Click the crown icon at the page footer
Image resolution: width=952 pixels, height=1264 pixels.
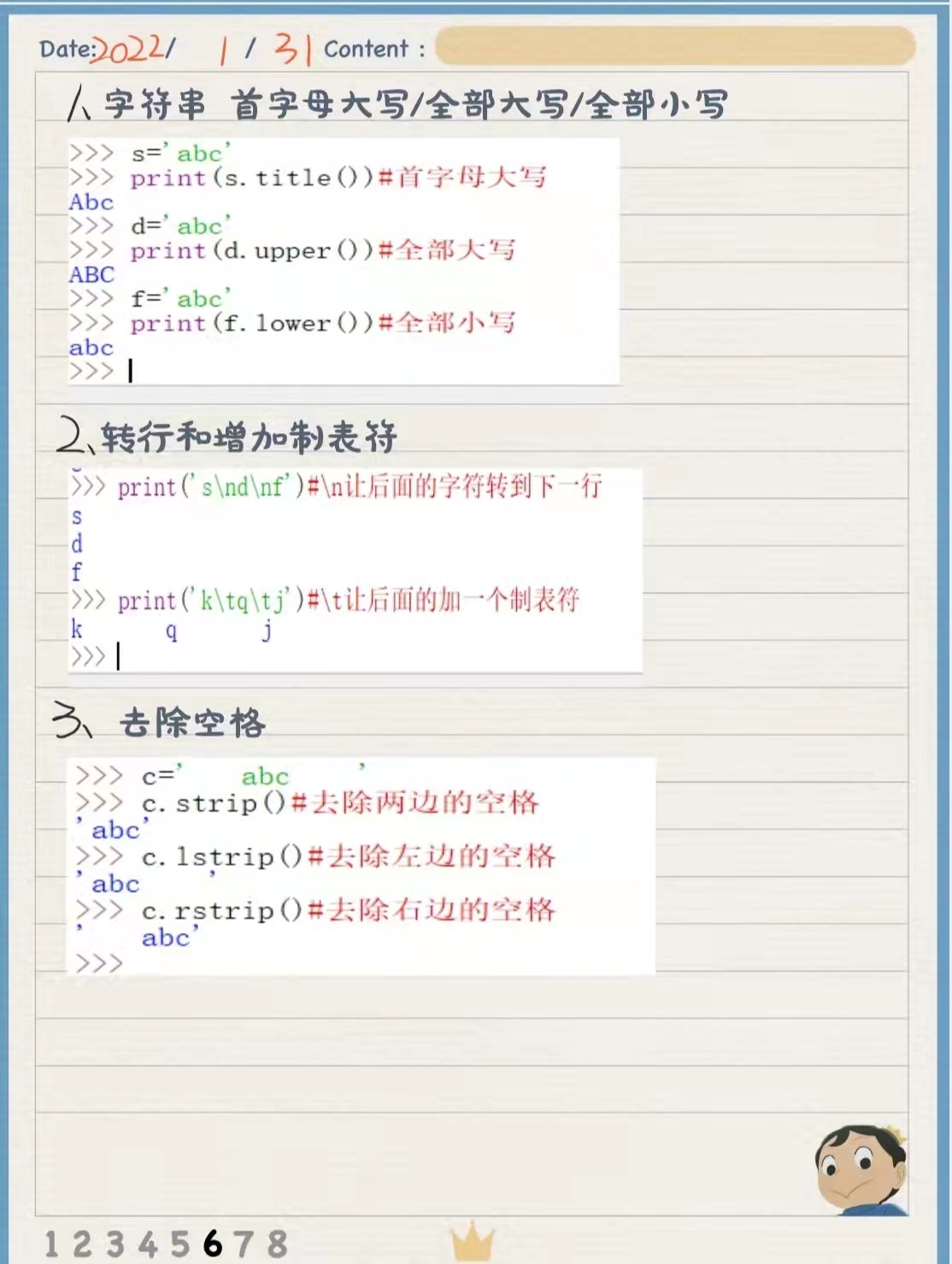pos(473,1243)
